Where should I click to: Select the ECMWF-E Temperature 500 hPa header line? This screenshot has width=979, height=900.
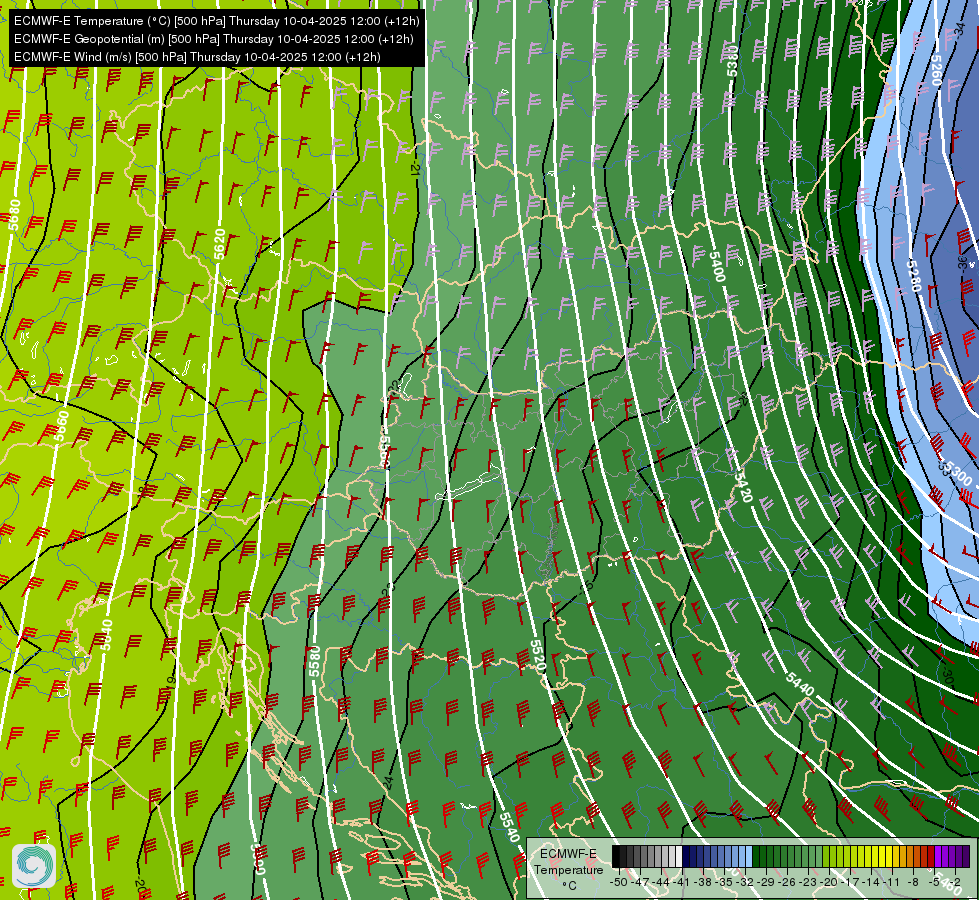[216, 21]
